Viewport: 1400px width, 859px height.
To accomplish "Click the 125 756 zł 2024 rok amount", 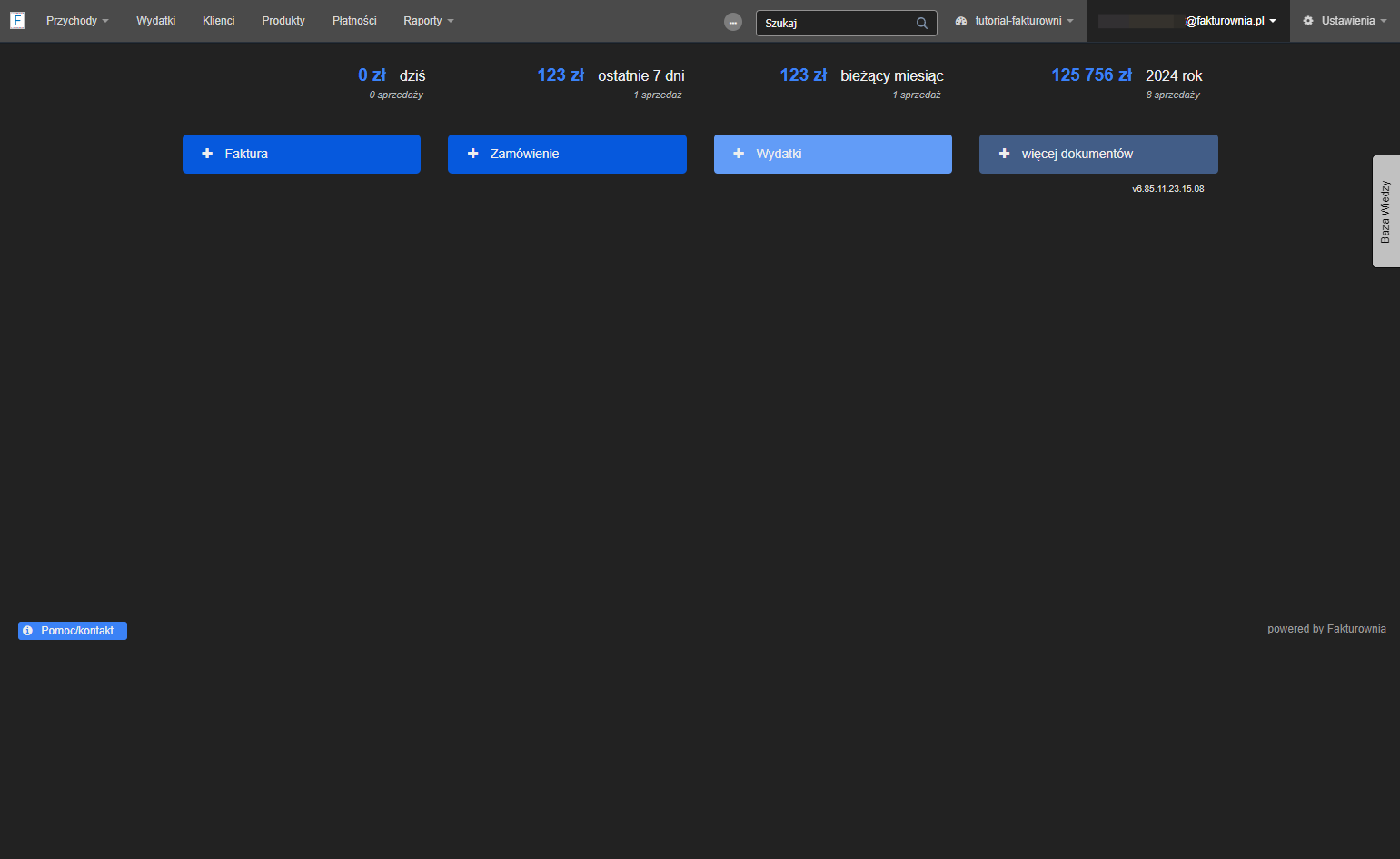I will pyautogui.click(x=1091, y=75).
